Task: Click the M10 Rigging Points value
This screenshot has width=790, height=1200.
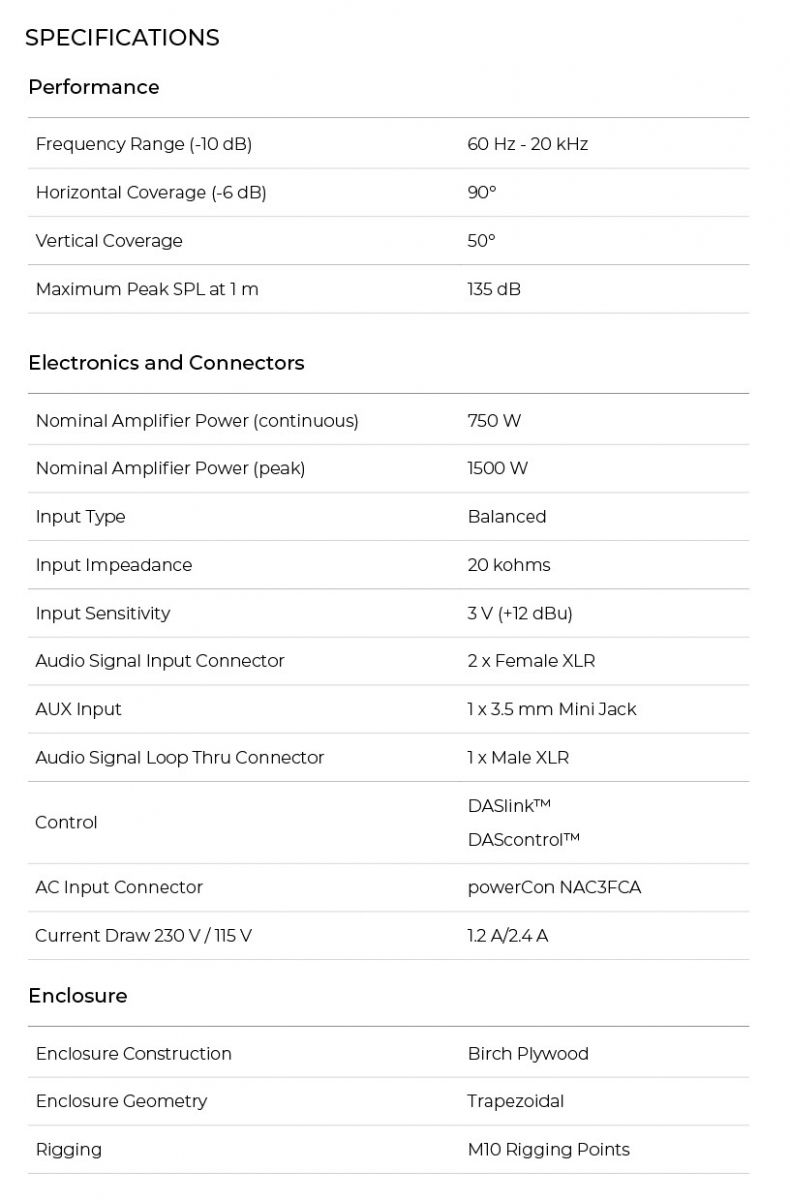Action: [x=549, y=1150]
